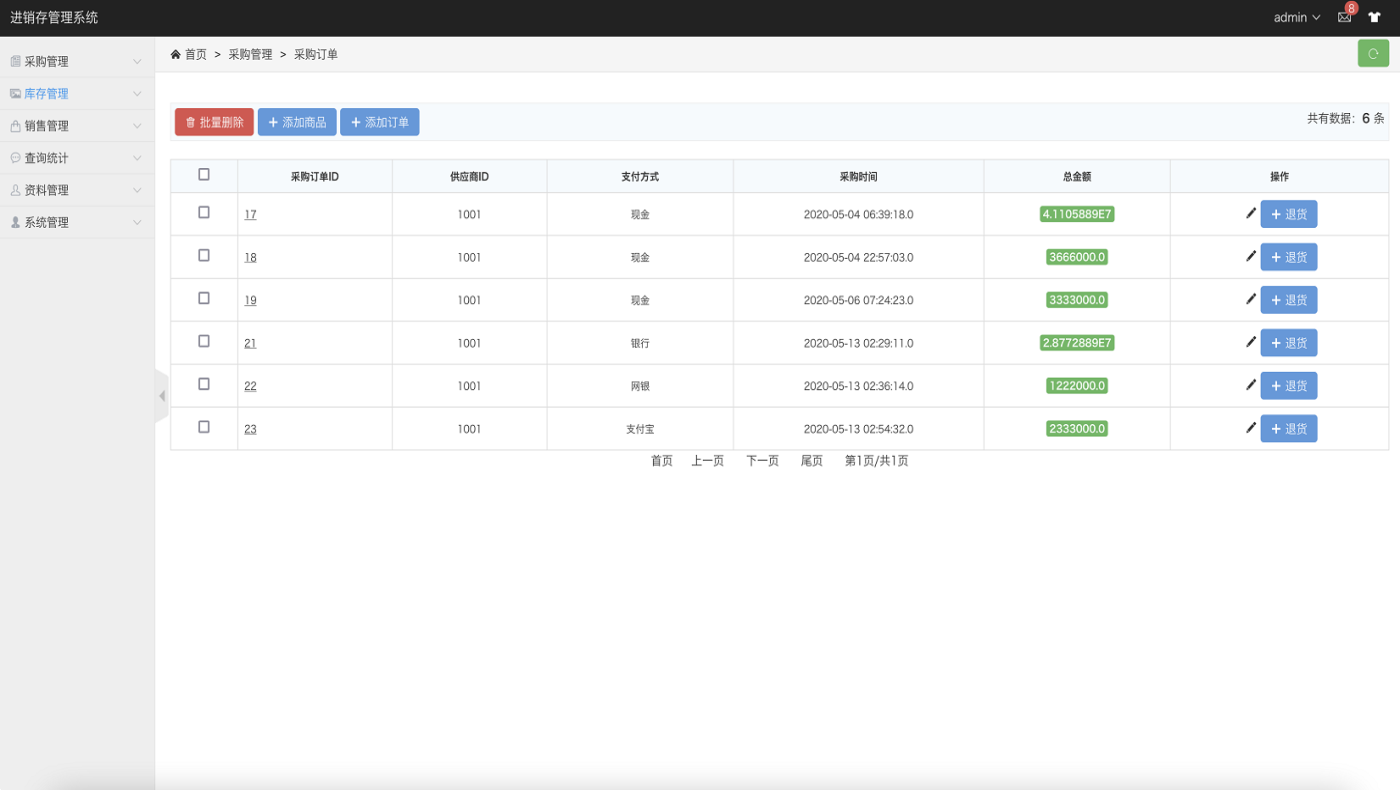The image size is (1400, 790).
Task: Collapse the sidebar with left arrow handle
Action: (162, 396)
